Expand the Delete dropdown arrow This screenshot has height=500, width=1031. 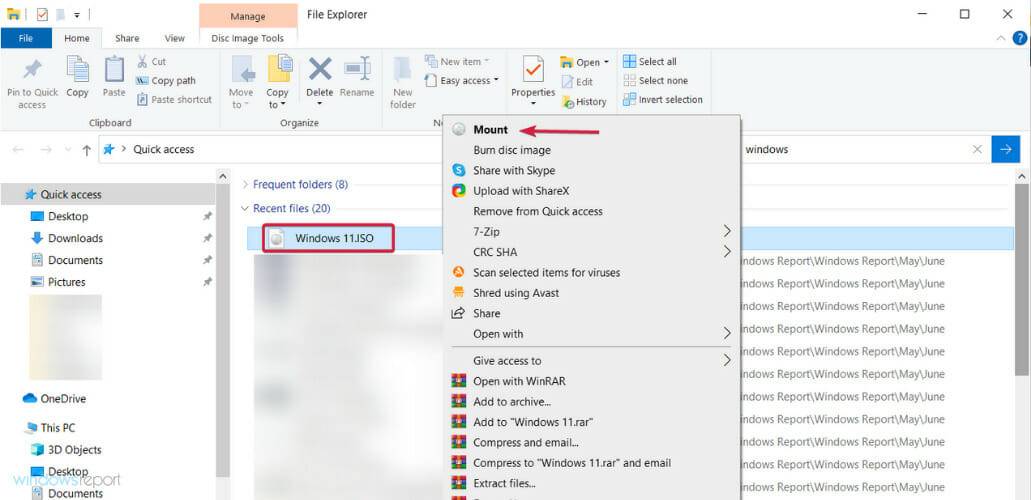tap(320, 104)
